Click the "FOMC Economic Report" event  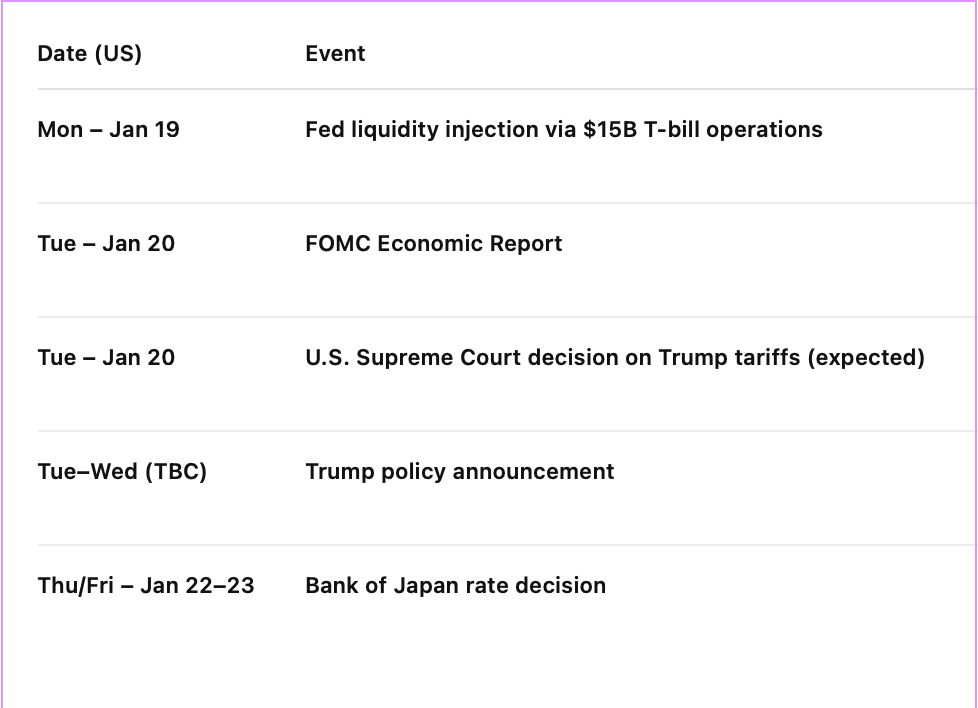433,244
